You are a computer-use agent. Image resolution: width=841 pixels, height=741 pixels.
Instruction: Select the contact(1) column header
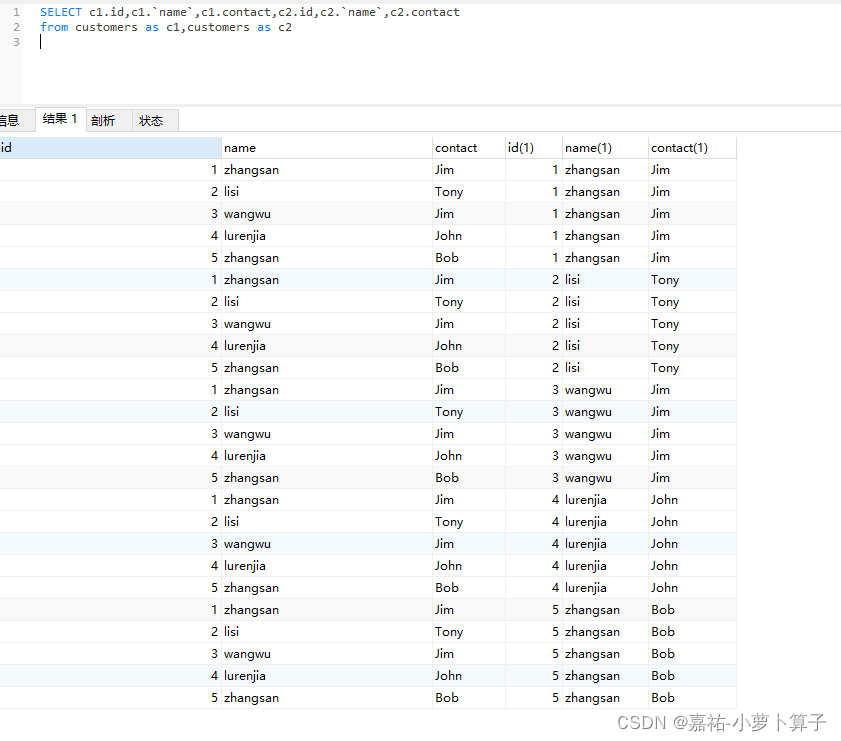pyautogui.click(x=692, y=147)
